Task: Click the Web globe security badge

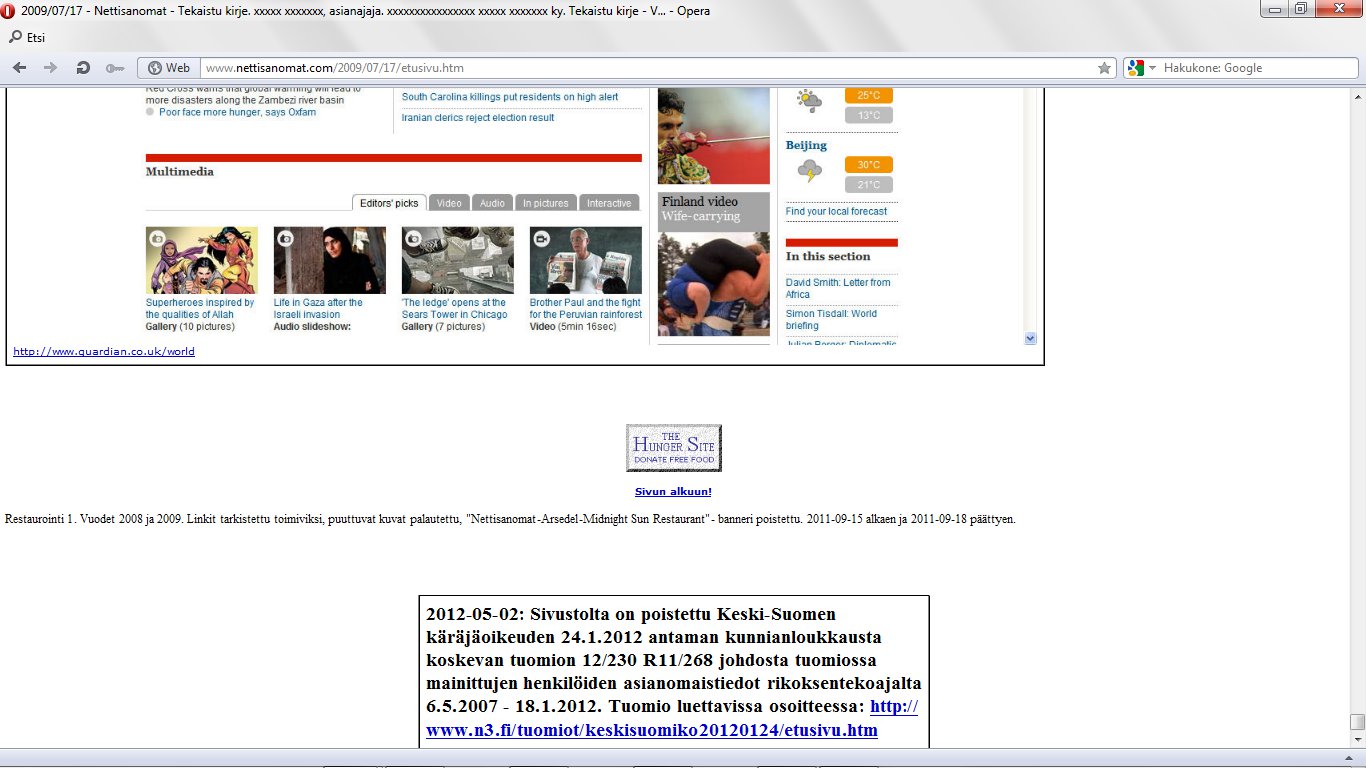Action: click(168, 68)
